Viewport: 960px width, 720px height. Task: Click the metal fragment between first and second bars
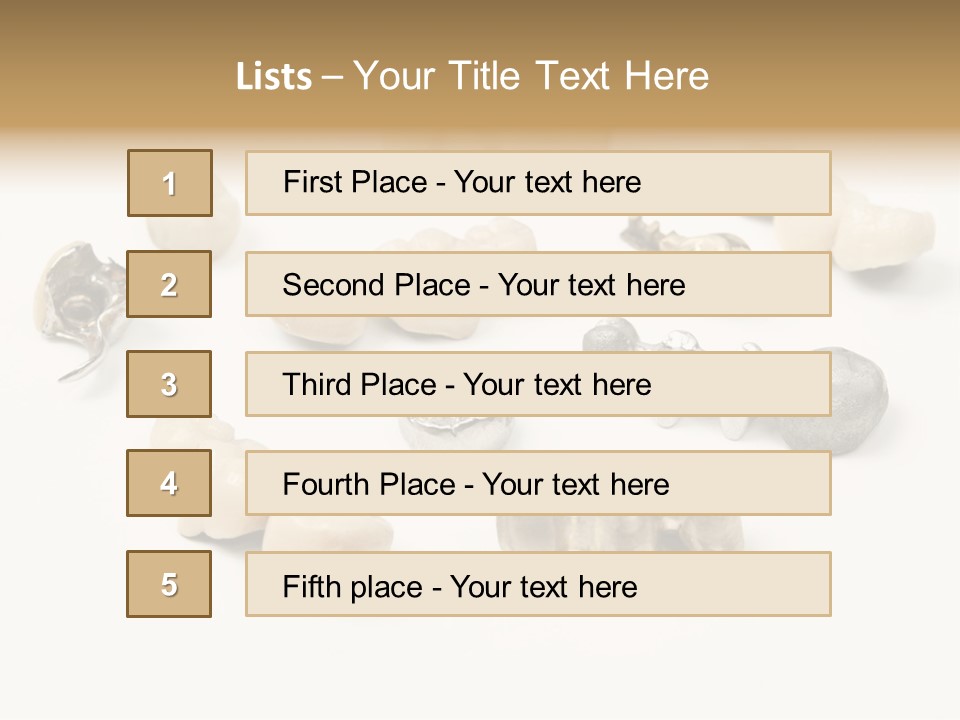click(680, 234)
